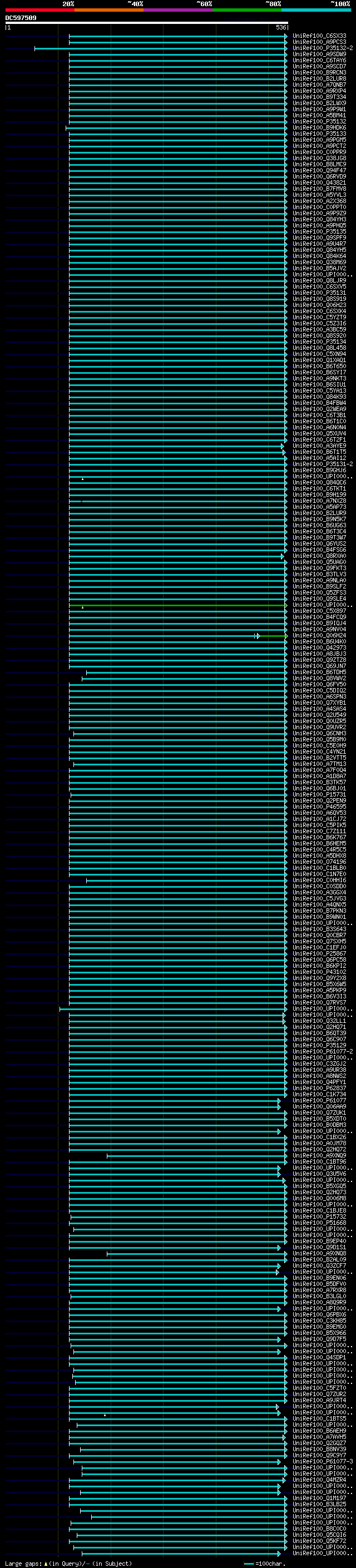The height and width of the screenshot is (1568, 356).
Task: Click alignment bar for UniRef100_C0HHI6
Action: [187, 881]
